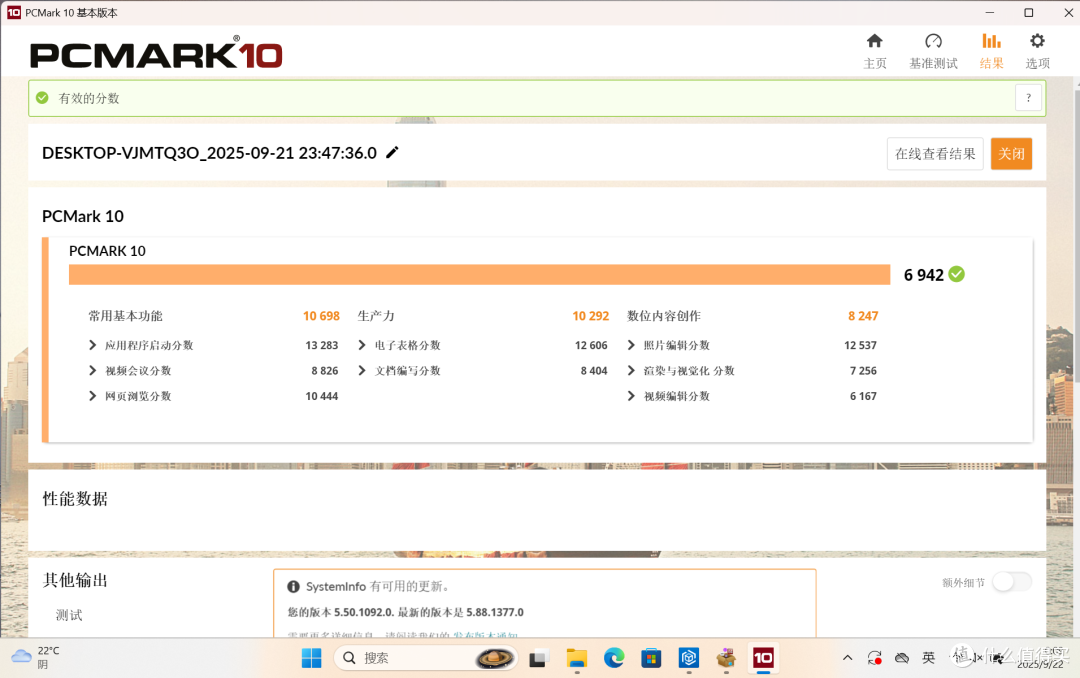The image size is (1080, 678).
Task: Select 测试 under 其他输出
Action: click(x=69, y=615)
